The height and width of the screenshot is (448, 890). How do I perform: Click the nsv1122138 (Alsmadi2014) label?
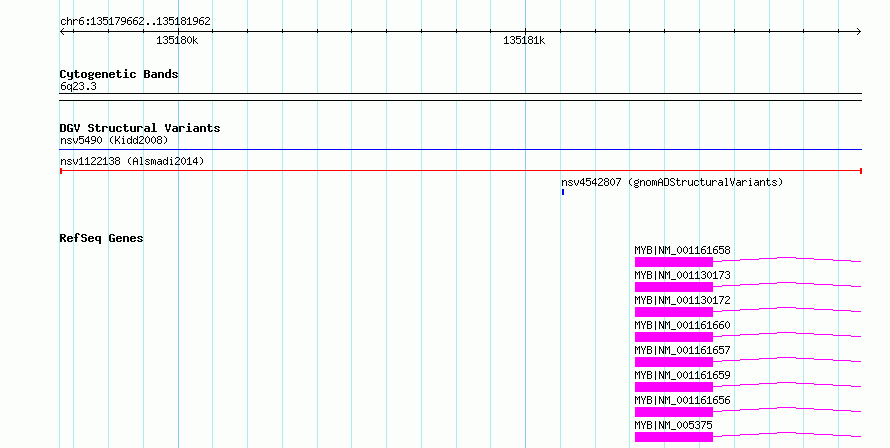point(132,161)
